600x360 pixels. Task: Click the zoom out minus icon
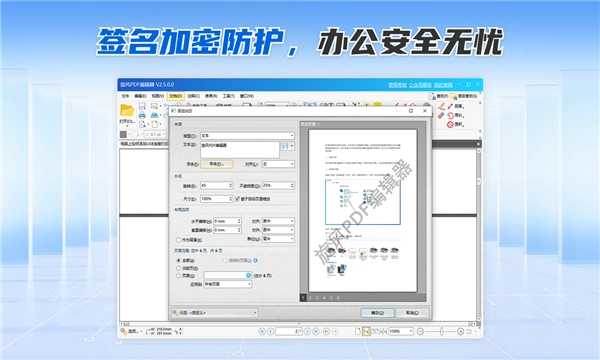[x=420, y=331]
